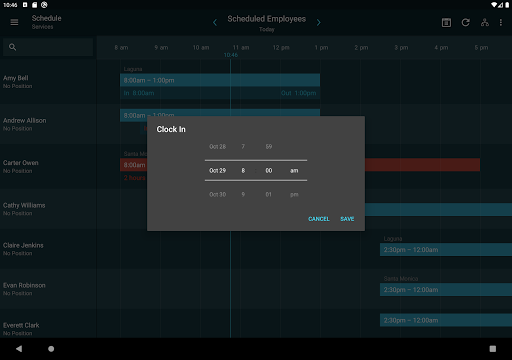Choose minute 59 in the picker

(x=269, y=147)
